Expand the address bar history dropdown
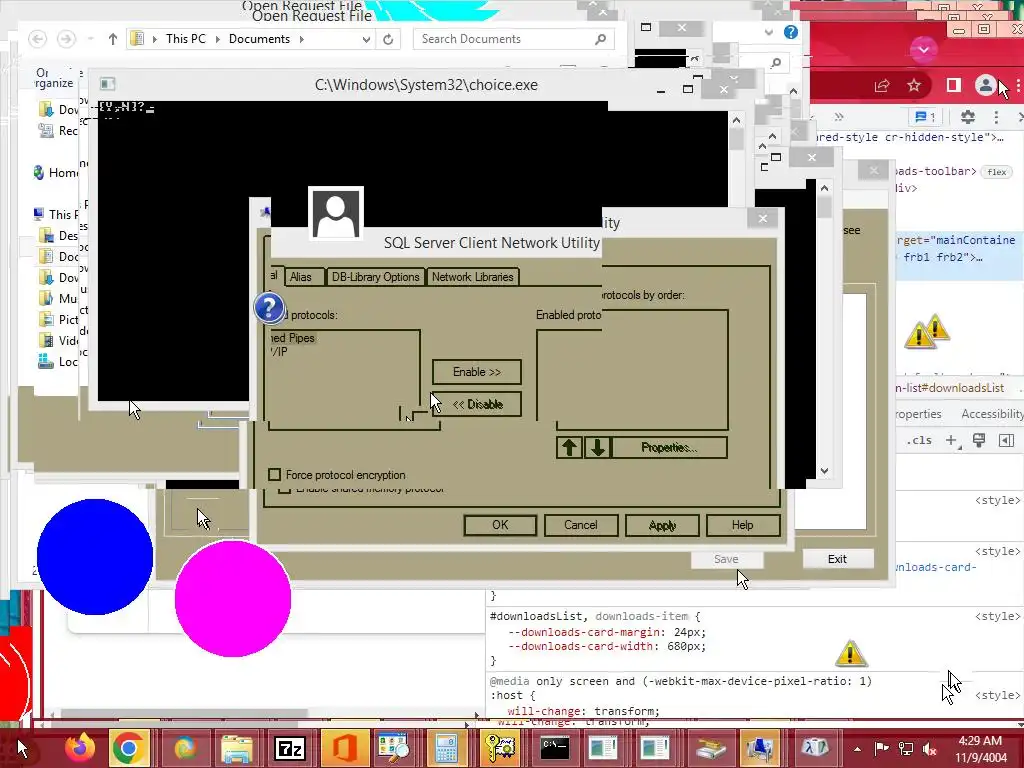 click(x=366, y=39)
